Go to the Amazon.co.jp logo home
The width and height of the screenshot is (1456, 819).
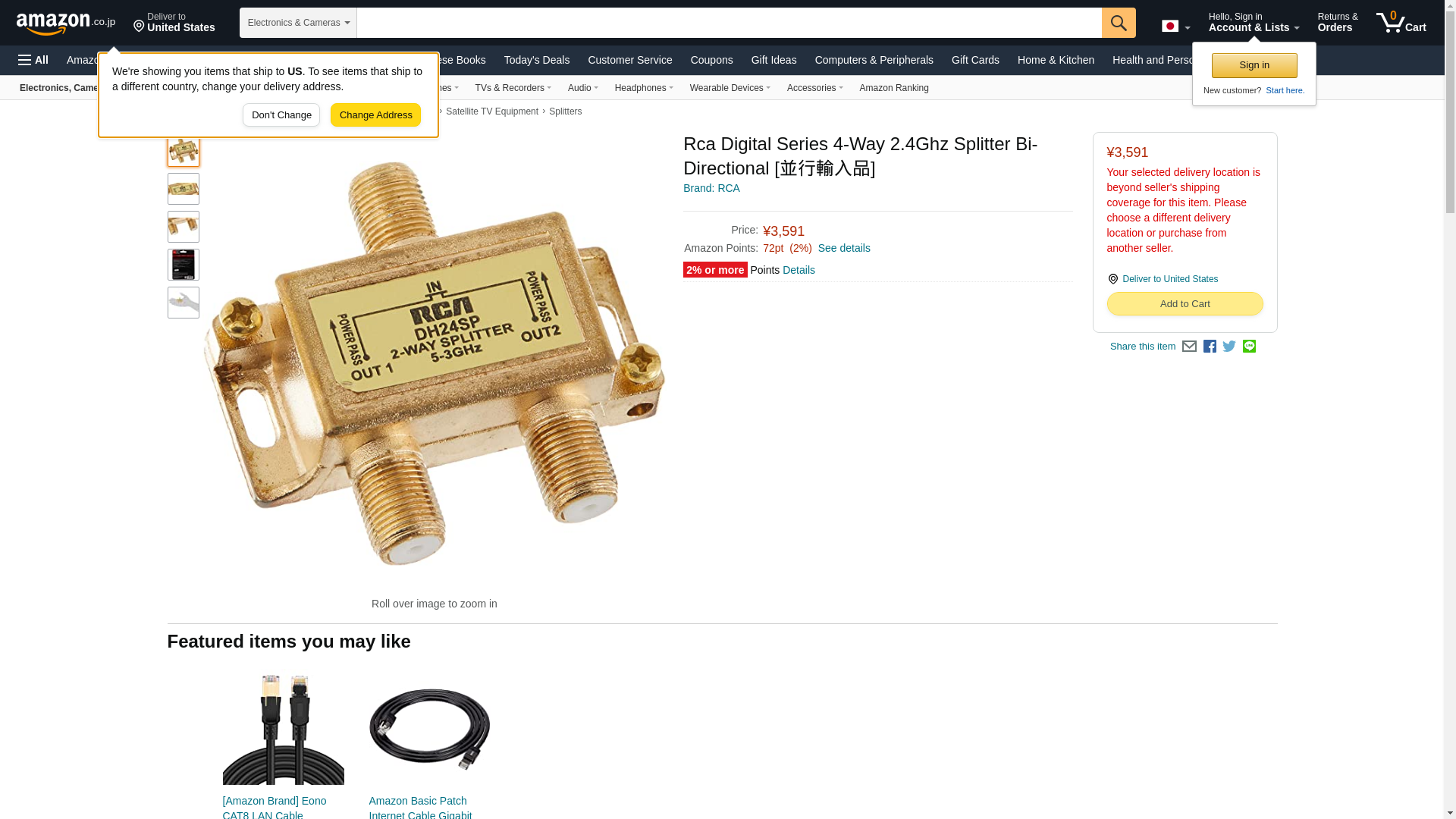[x=66, y=23]
